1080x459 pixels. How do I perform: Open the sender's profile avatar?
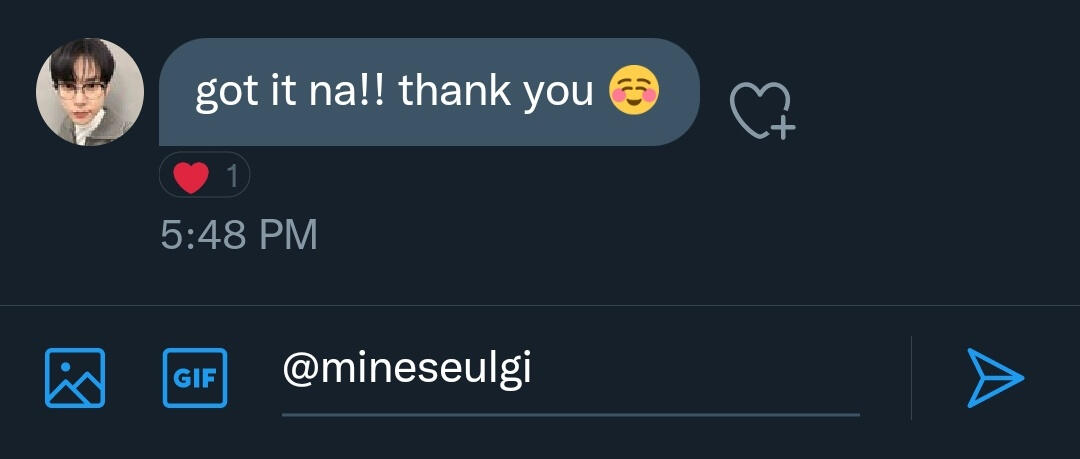point(90,92)
